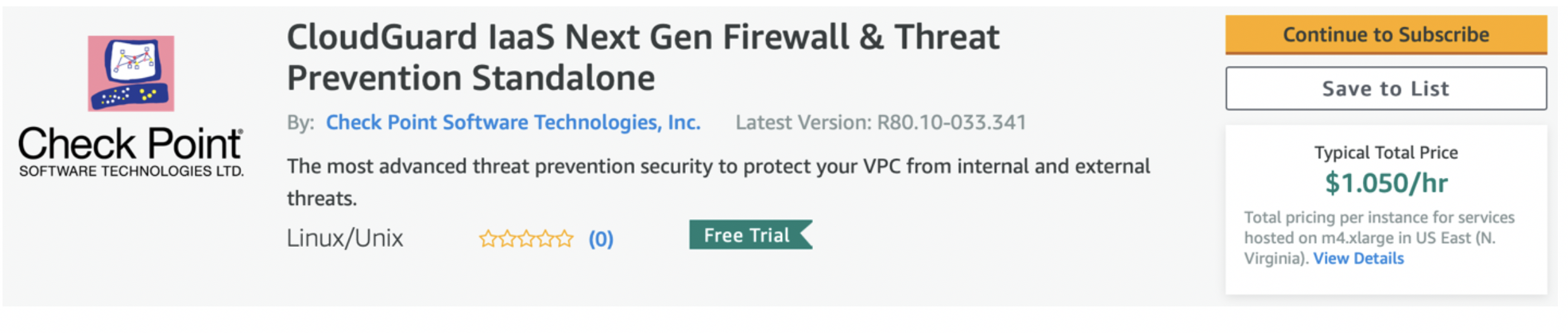This screenshot has height=333, width=1568.
Task: Click the Linux/Unix operating system label
Action: tap(344, 239)
